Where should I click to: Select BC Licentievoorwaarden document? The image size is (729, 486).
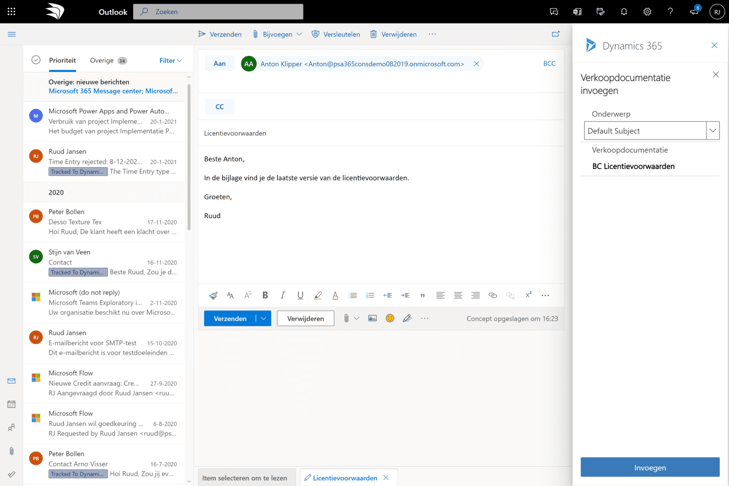(x=633, y=166)
